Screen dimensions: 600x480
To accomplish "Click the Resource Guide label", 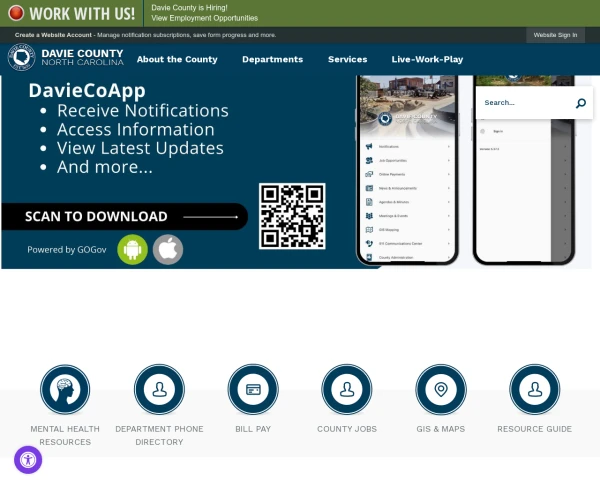I will click(535, 429).
